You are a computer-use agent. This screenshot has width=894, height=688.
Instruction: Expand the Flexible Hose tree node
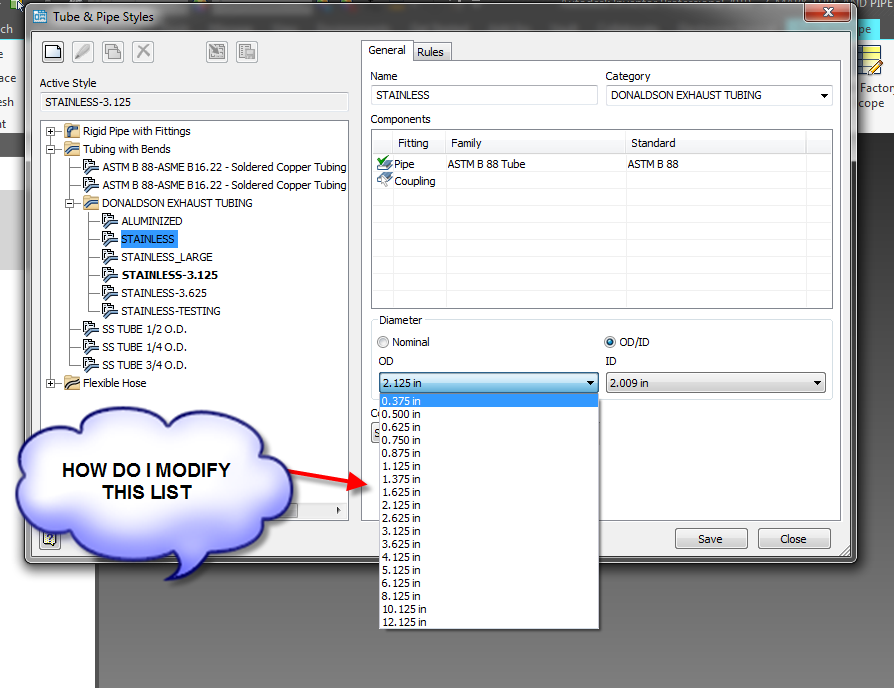point(50,382)
